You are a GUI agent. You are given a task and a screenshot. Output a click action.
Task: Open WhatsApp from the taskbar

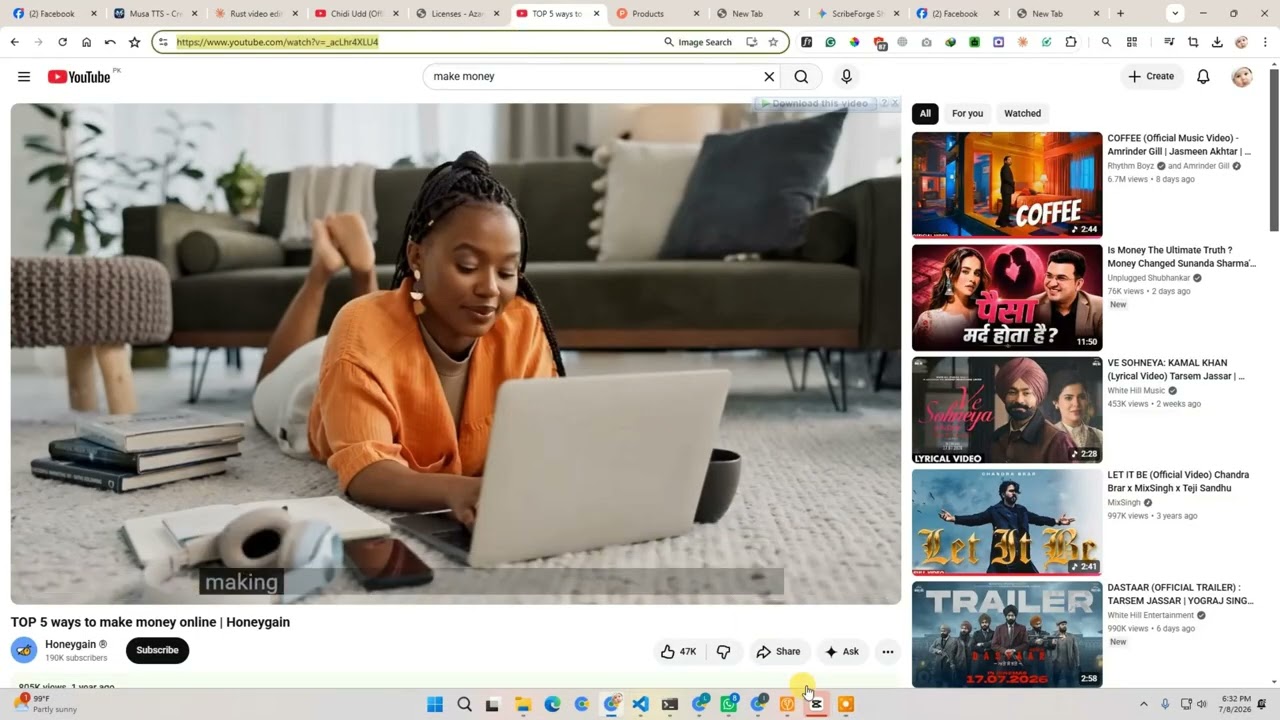[729, 704]
